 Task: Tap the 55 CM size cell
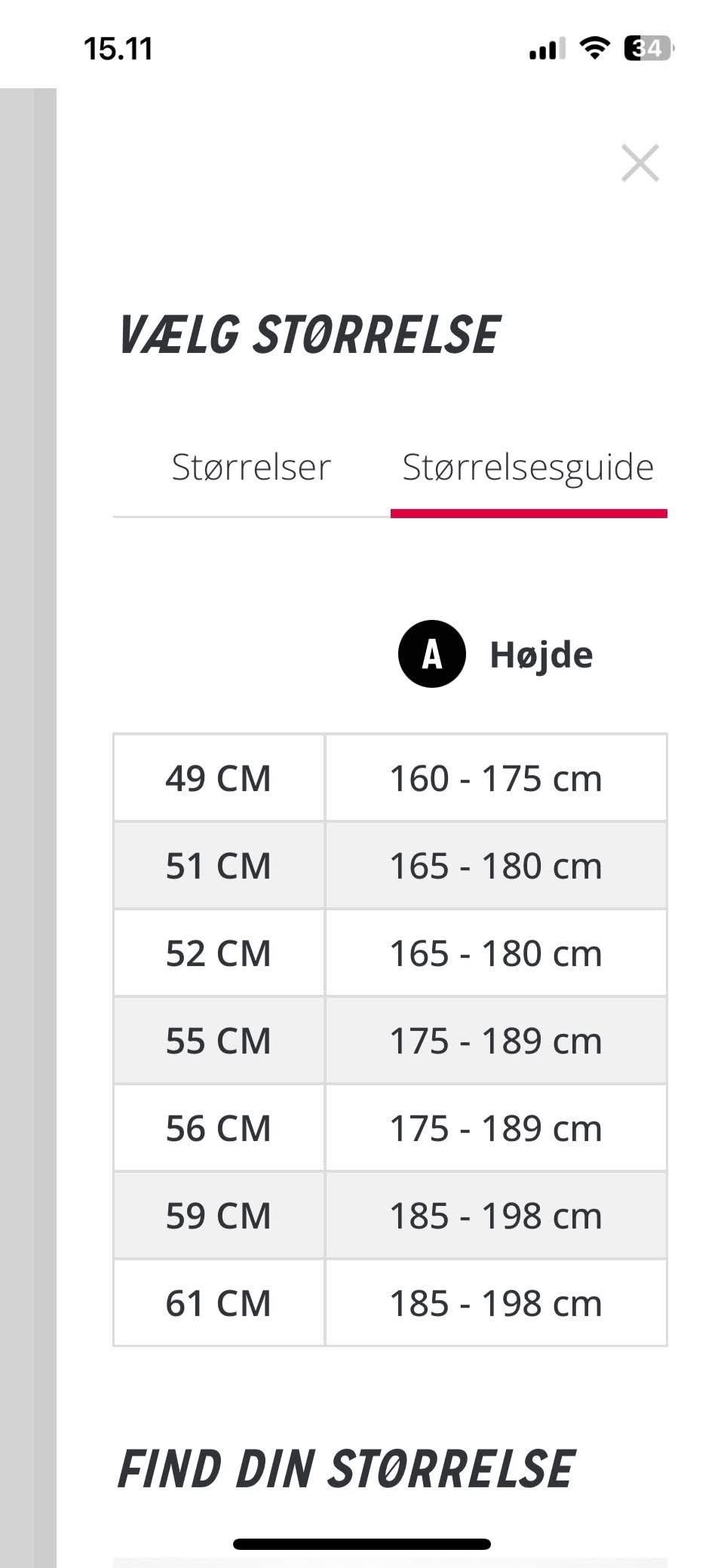pyautogui.click(x=218, y=1041)
